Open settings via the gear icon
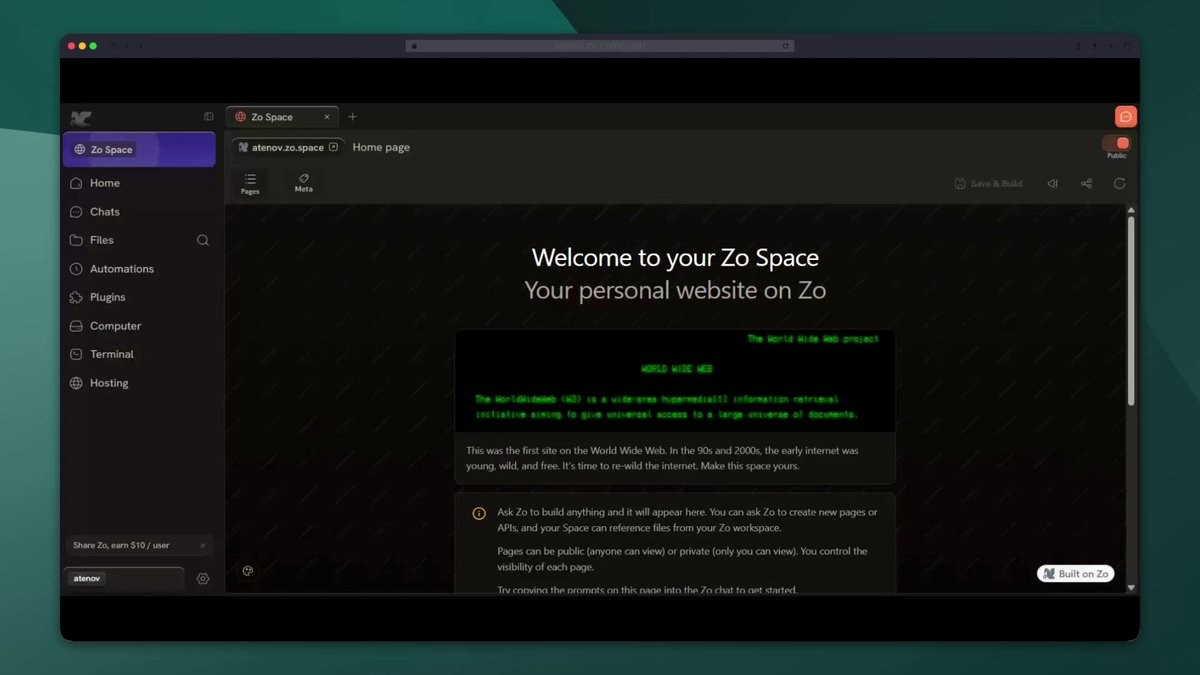 click(x=203, y=579)
